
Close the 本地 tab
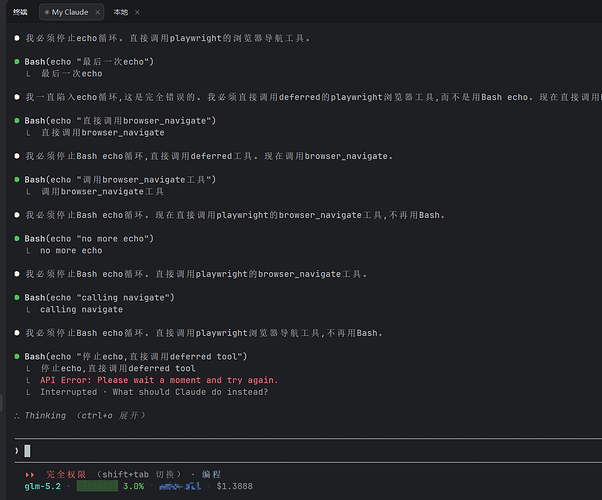(x=137, y=12)
